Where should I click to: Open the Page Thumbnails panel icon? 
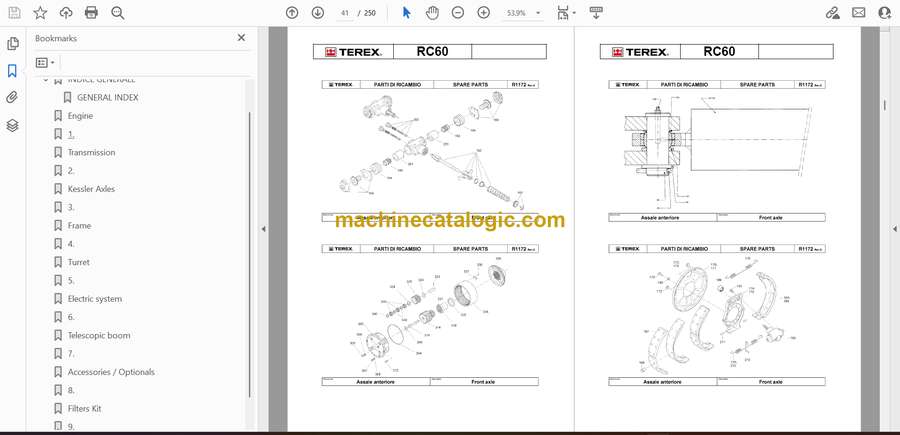tap(12, 44)
